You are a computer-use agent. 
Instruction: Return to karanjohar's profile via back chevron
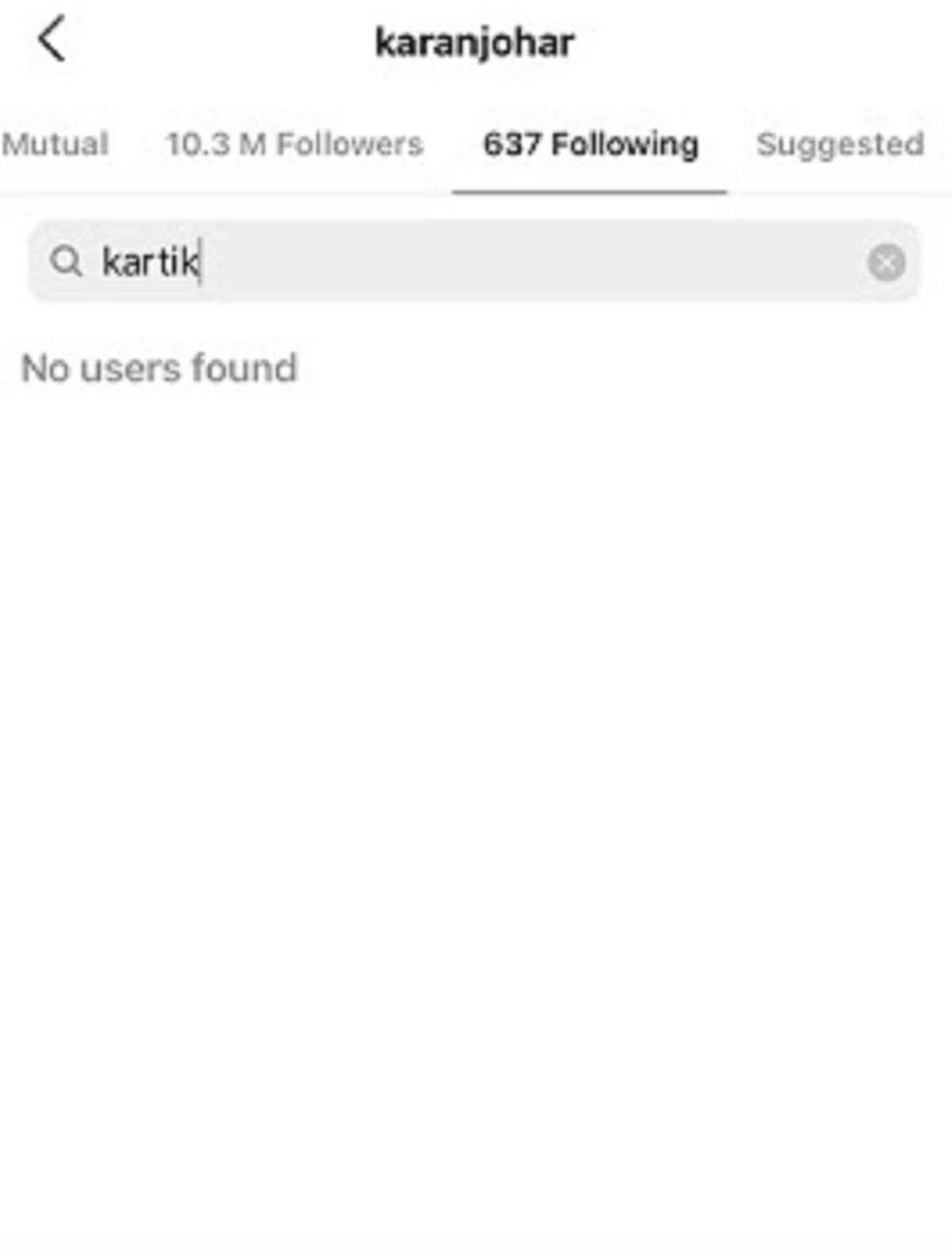(x=52, y=40)
